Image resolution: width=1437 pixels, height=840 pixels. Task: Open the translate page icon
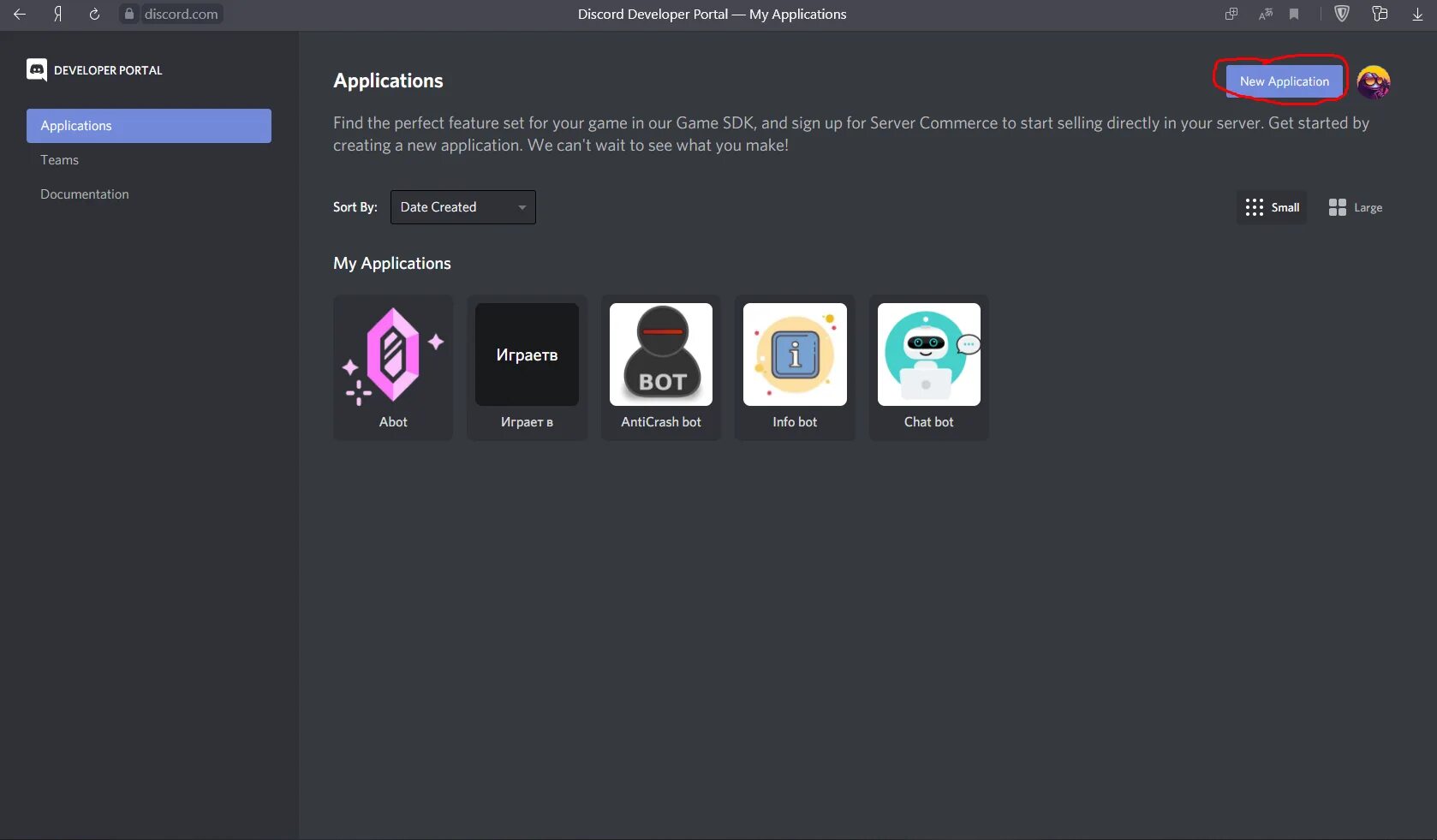coord(1266,14)
